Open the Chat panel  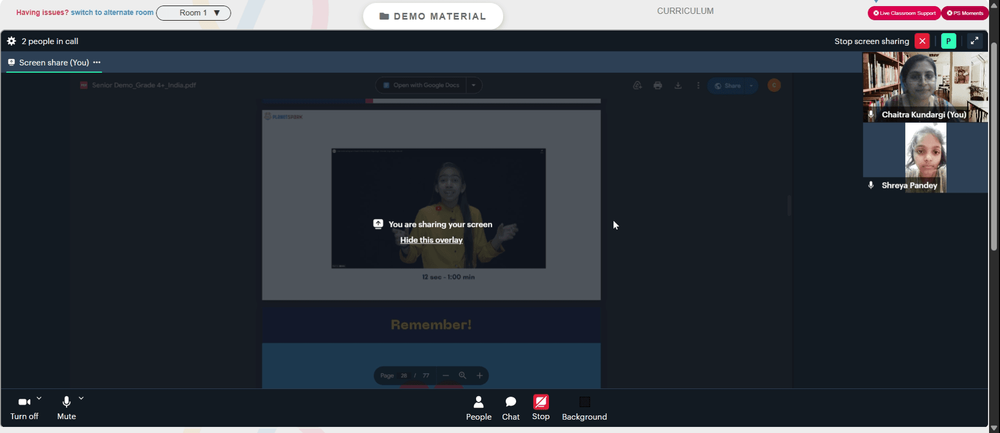[x=511, y=408]
